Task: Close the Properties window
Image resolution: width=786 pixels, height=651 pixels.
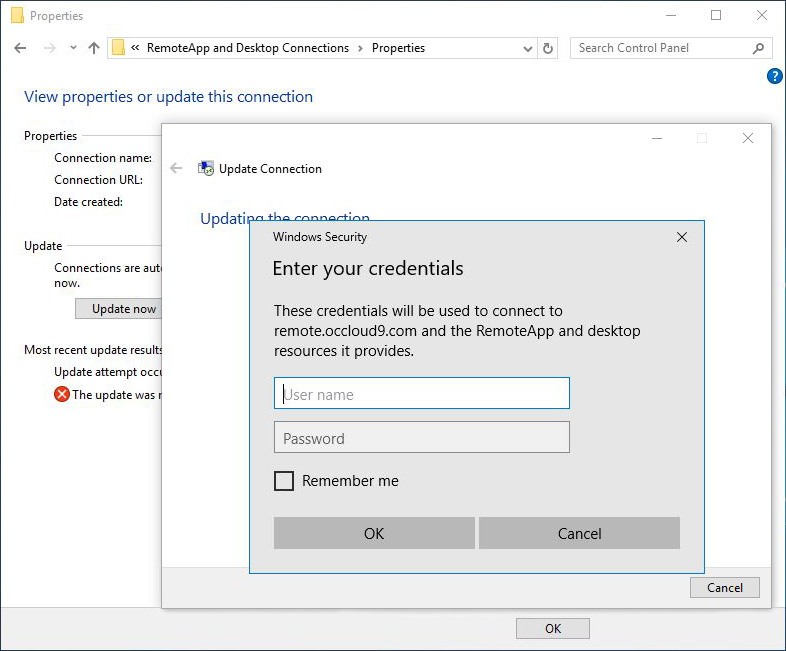Action: click(x=762, y=16)
